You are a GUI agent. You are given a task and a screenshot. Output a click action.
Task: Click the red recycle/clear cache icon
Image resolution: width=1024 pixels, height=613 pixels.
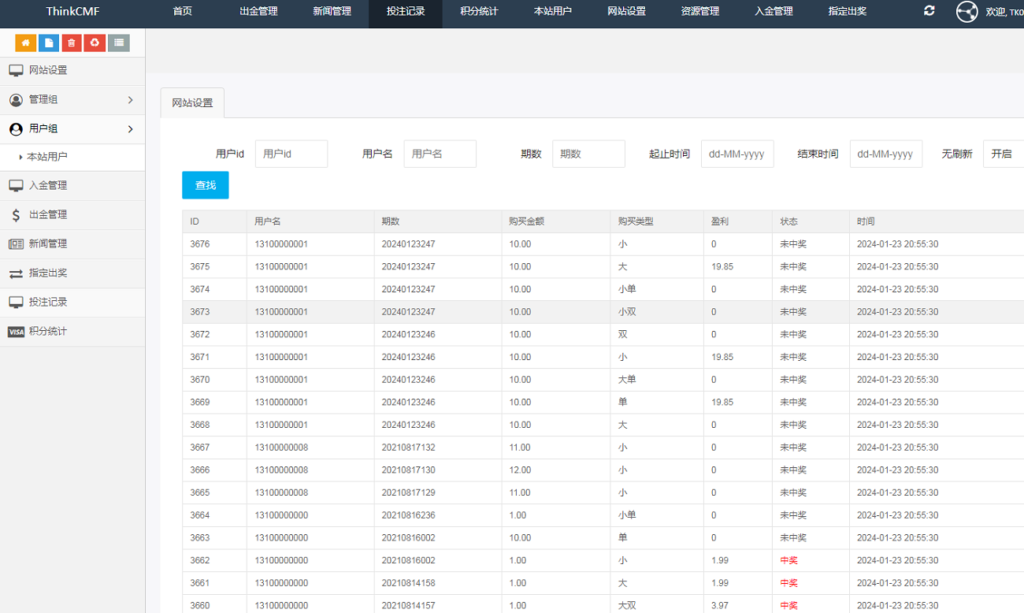click(95, 43)
